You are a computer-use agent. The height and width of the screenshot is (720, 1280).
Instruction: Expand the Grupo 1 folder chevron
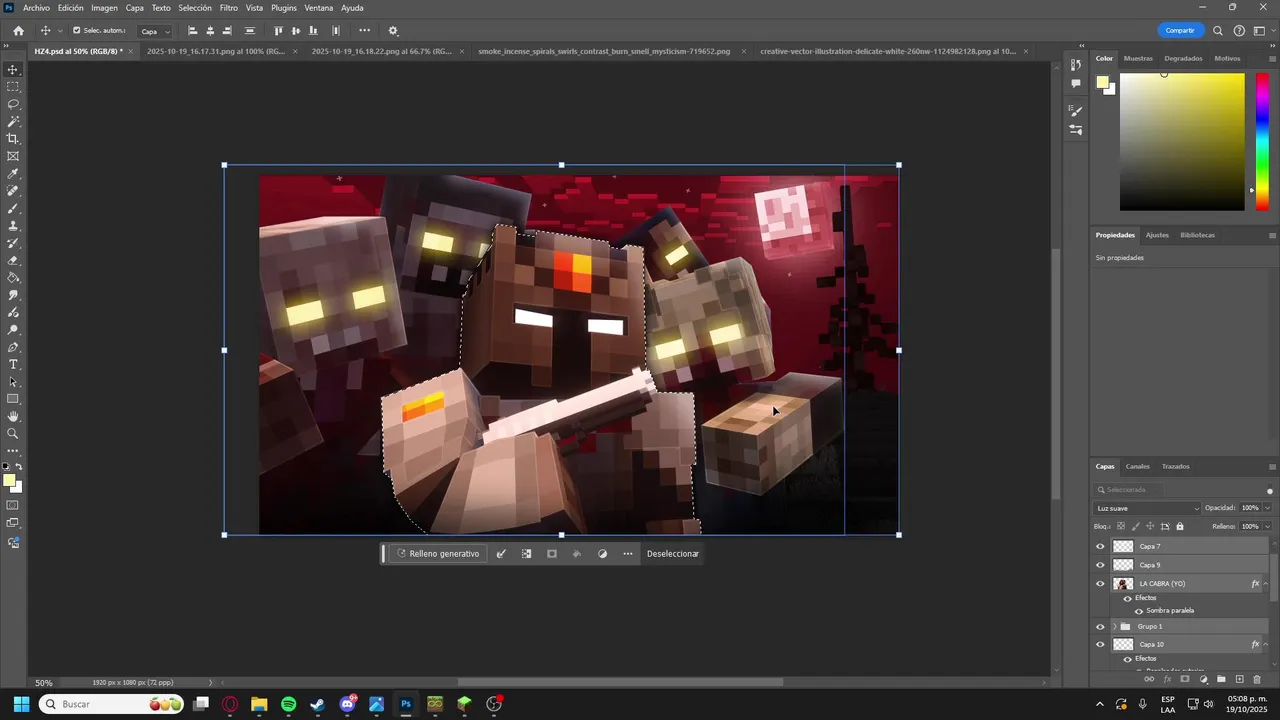[x=1114, y=626]
